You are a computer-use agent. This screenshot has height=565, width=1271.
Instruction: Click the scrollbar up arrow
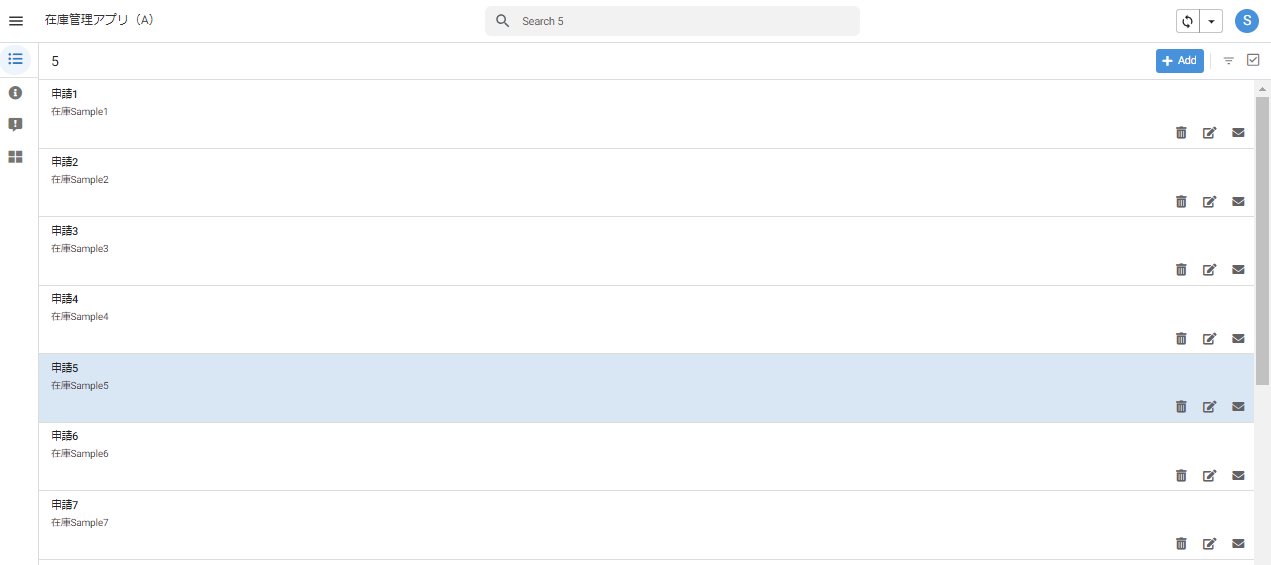pos(1262,89)
